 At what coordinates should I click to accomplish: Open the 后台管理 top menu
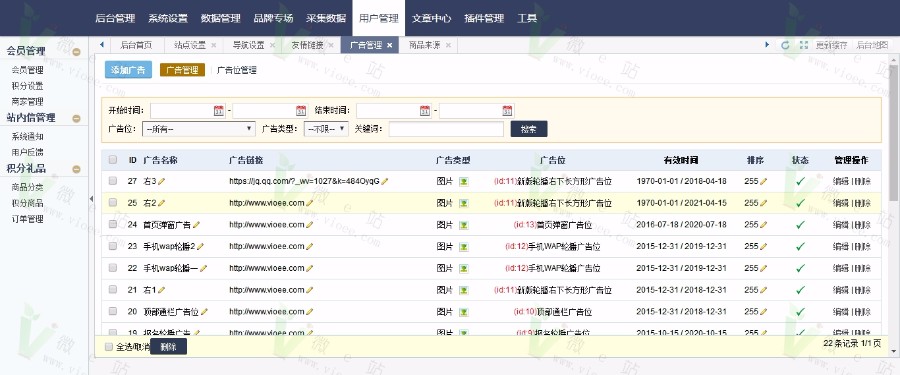click(x=115, y=18)
